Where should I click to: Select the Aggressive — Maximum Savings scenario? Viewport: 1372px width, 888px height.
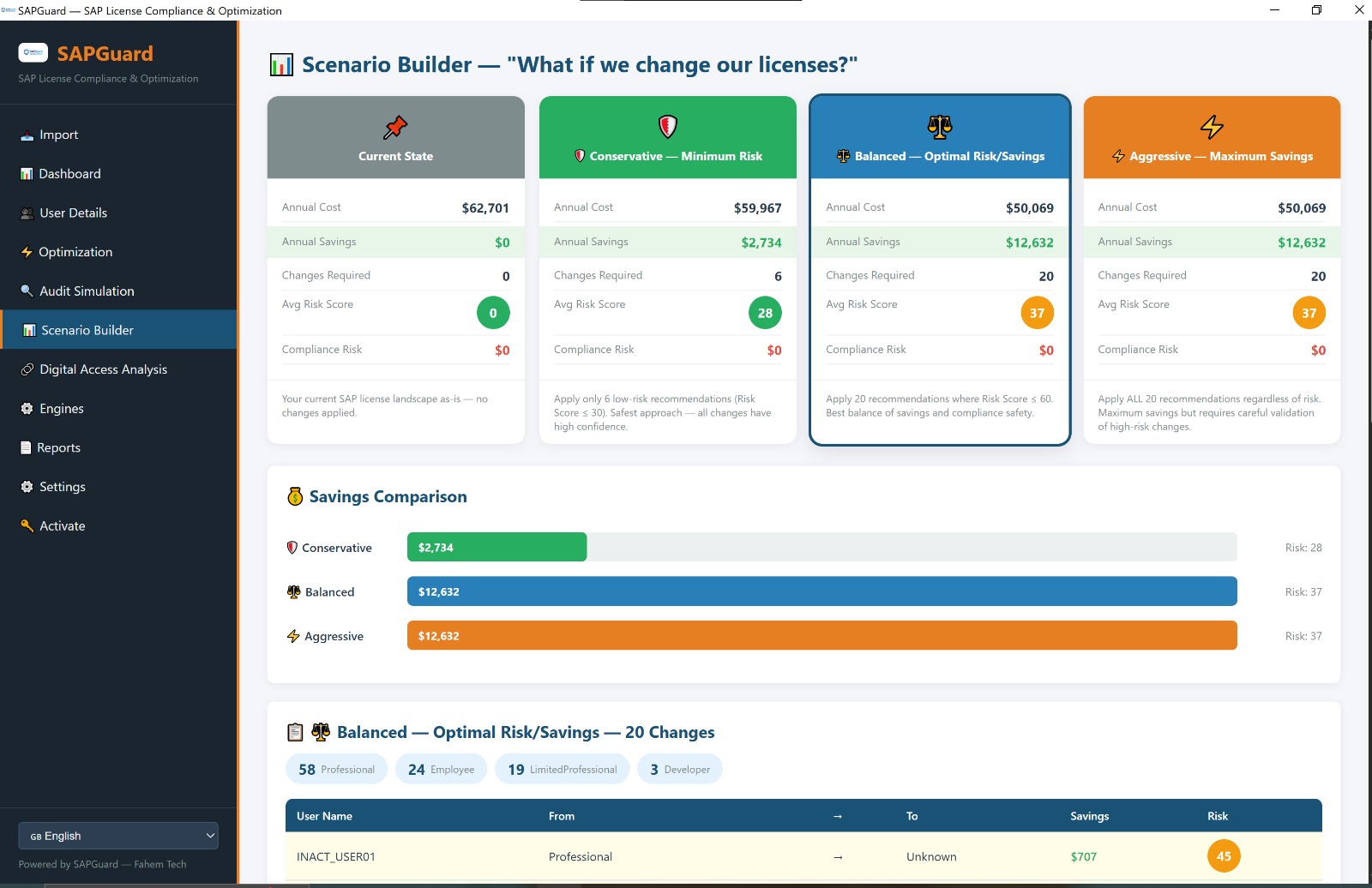(x=1212, y=269)
